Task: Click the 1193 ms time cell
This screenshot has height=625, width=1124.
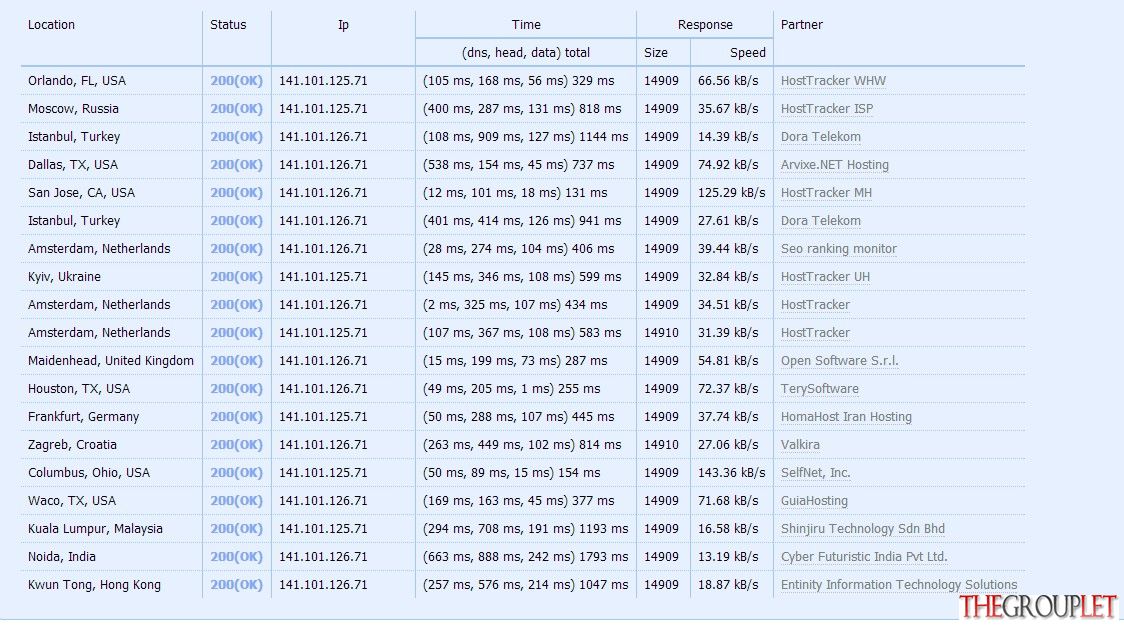Action: pos(525,528)
